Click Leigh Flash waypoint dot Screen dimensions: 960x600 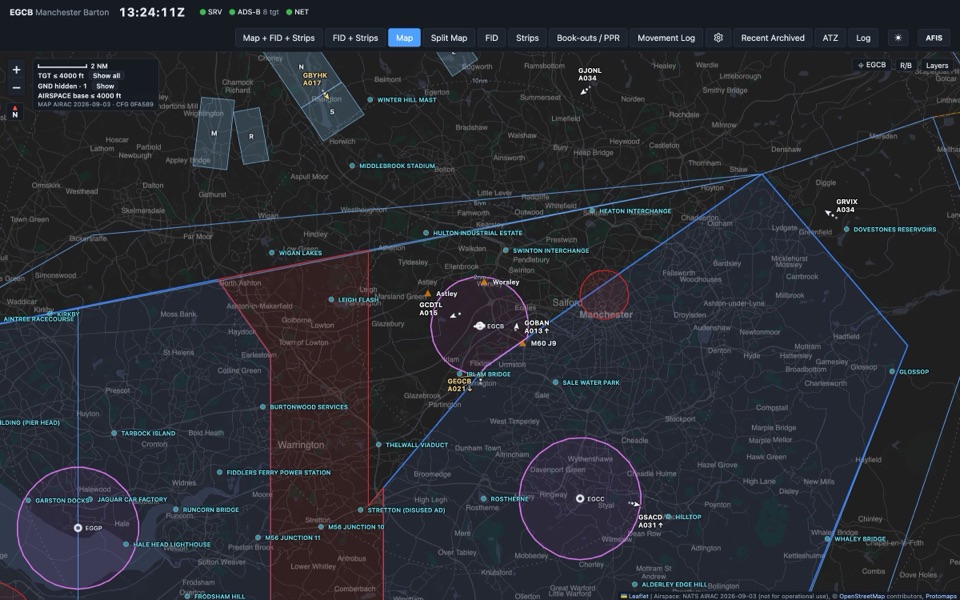(331, 300)
